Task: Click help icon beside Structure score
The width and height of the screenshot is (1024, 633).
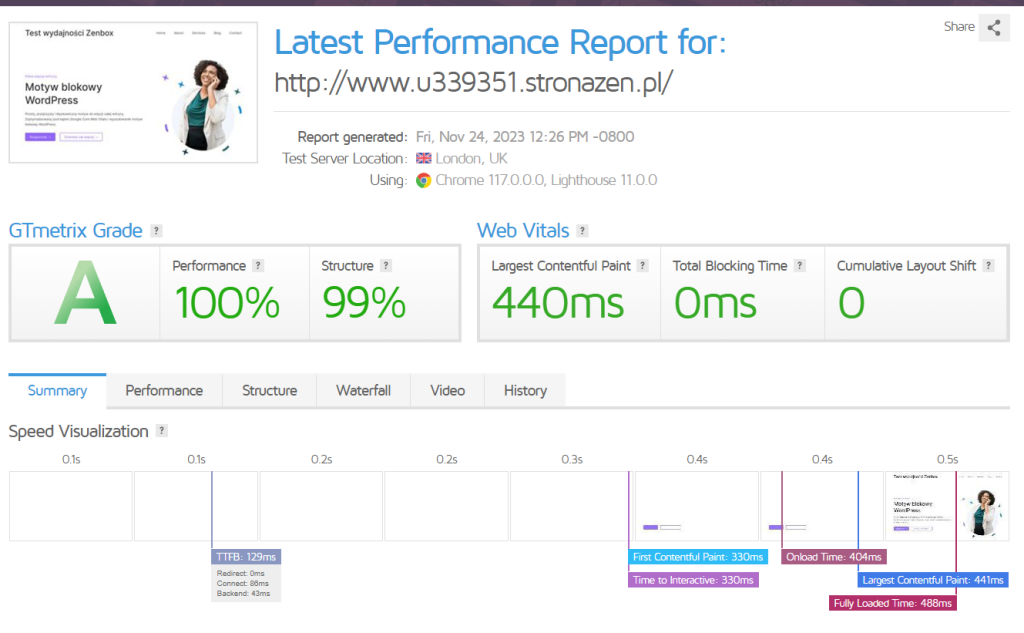Action: (x=386, y=266)
